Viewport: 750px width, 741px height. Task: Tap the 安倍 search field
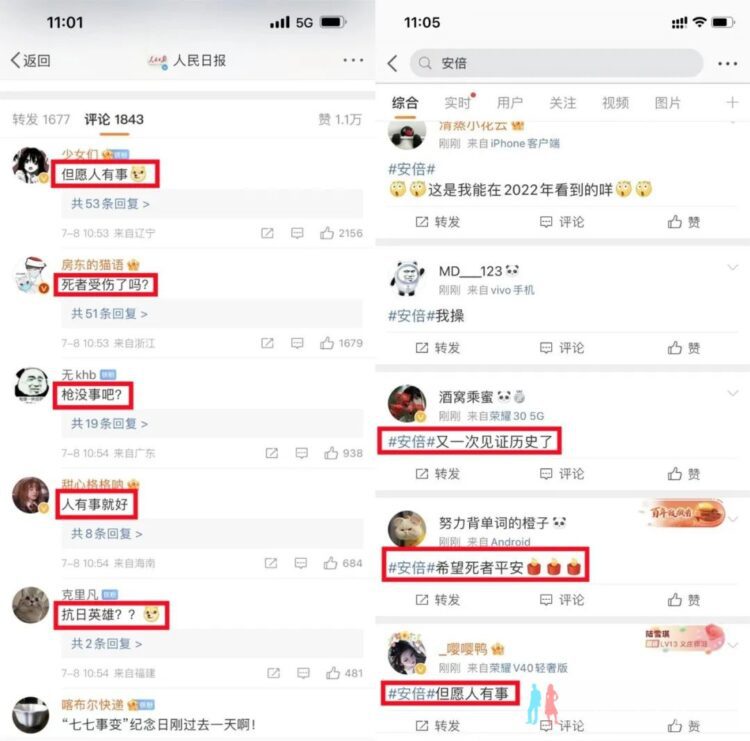click(556, 63)
